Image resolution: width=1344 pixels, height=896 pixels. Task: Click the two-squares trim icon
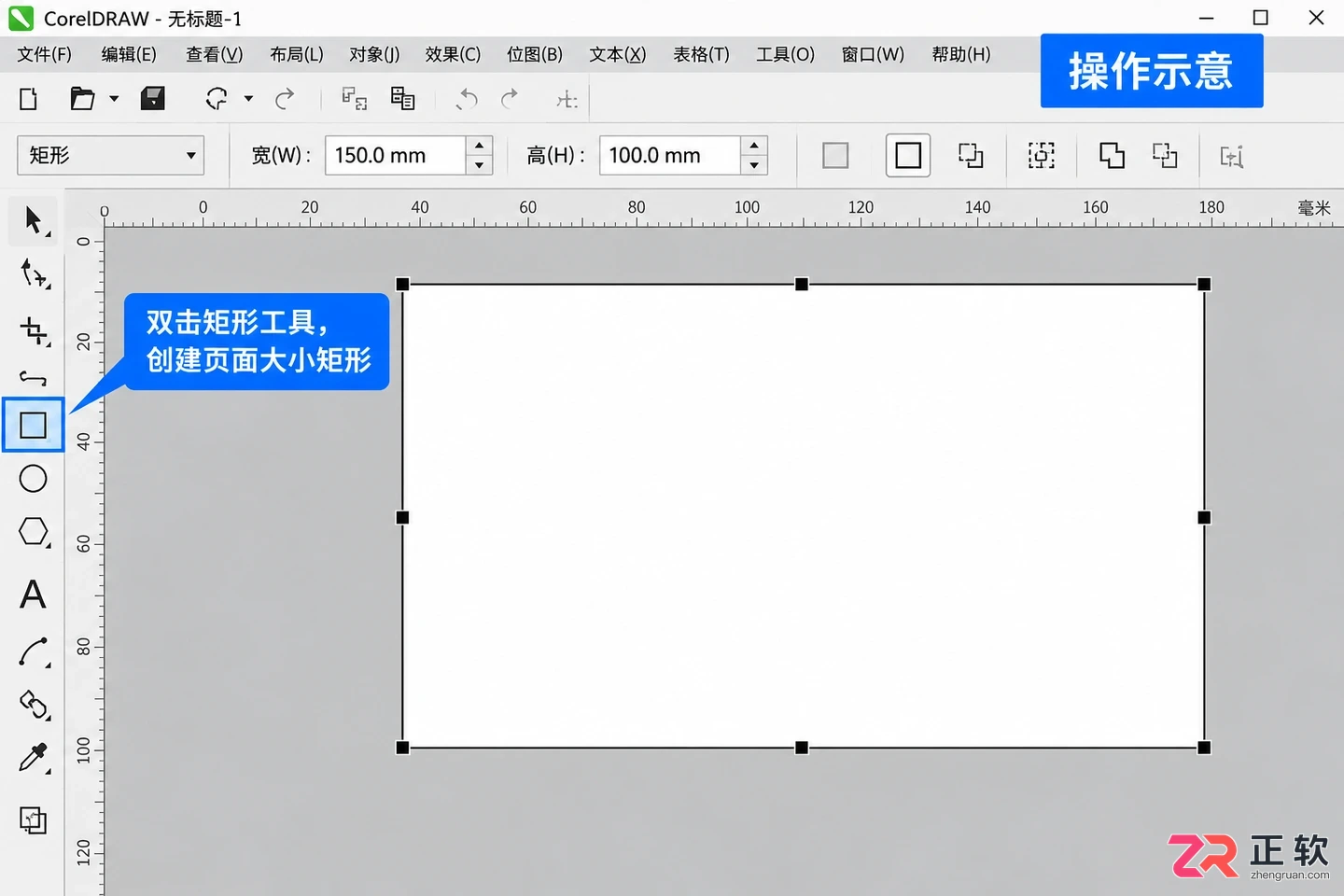point(1165,156)
